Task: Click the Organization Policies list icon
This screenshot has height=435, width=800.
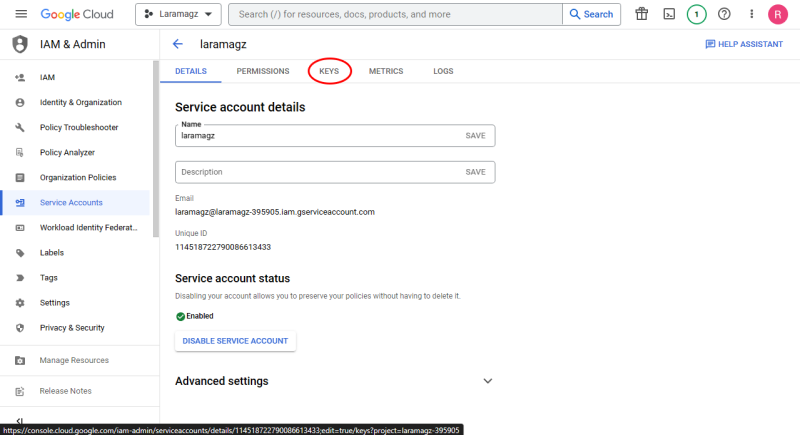Action: 20,177
